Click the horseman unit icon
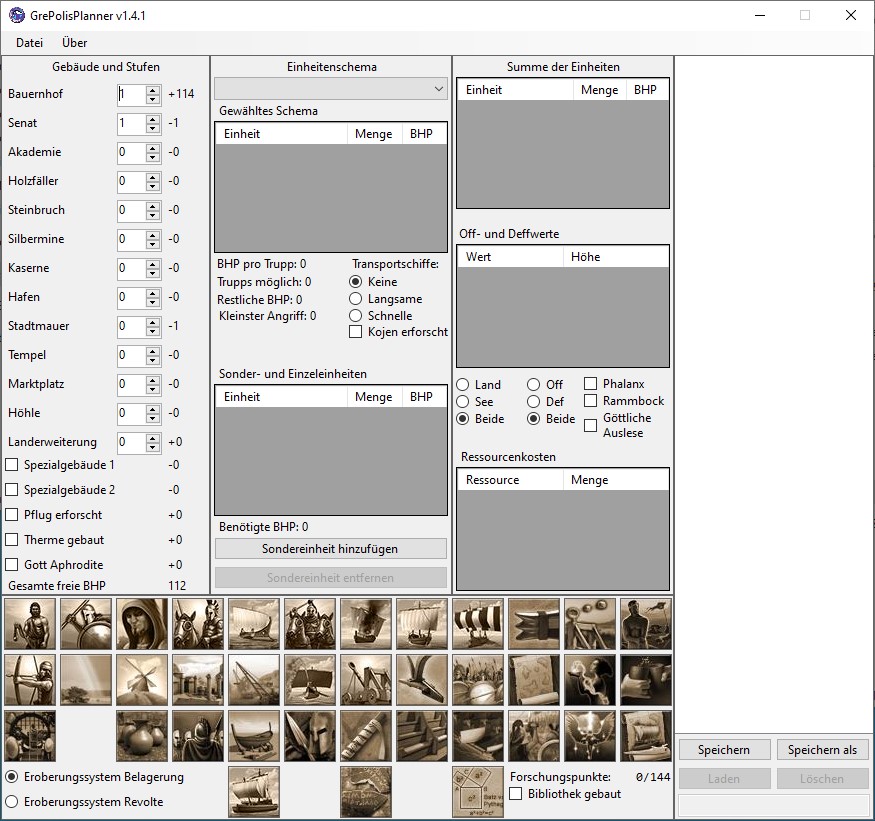Screen dimensions: 875x821 [x=198, y=622]
